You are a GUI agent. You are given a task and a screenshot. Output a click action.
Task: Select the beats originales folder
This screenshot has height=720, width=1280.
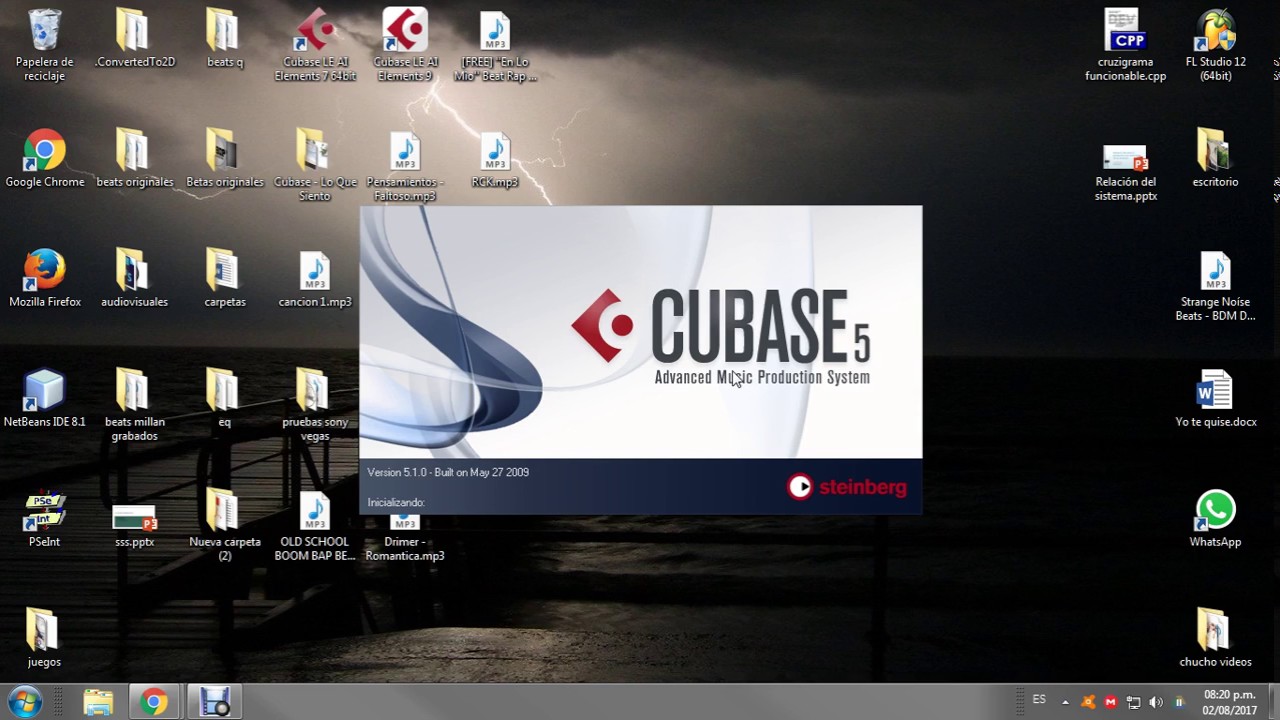pyautogui.click(x=134, y=160)
